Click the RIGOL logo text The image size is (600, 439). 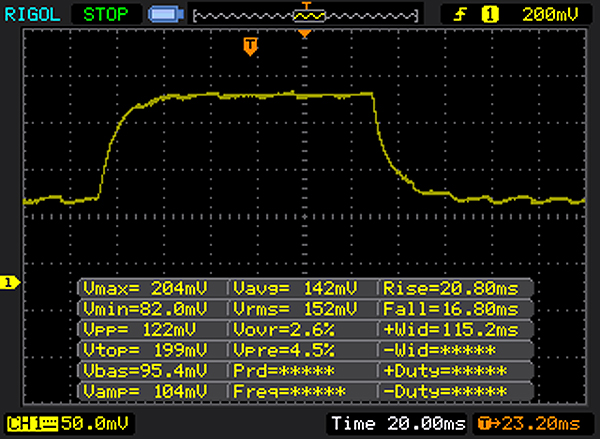pyautogui.click(x=32, y=15)
